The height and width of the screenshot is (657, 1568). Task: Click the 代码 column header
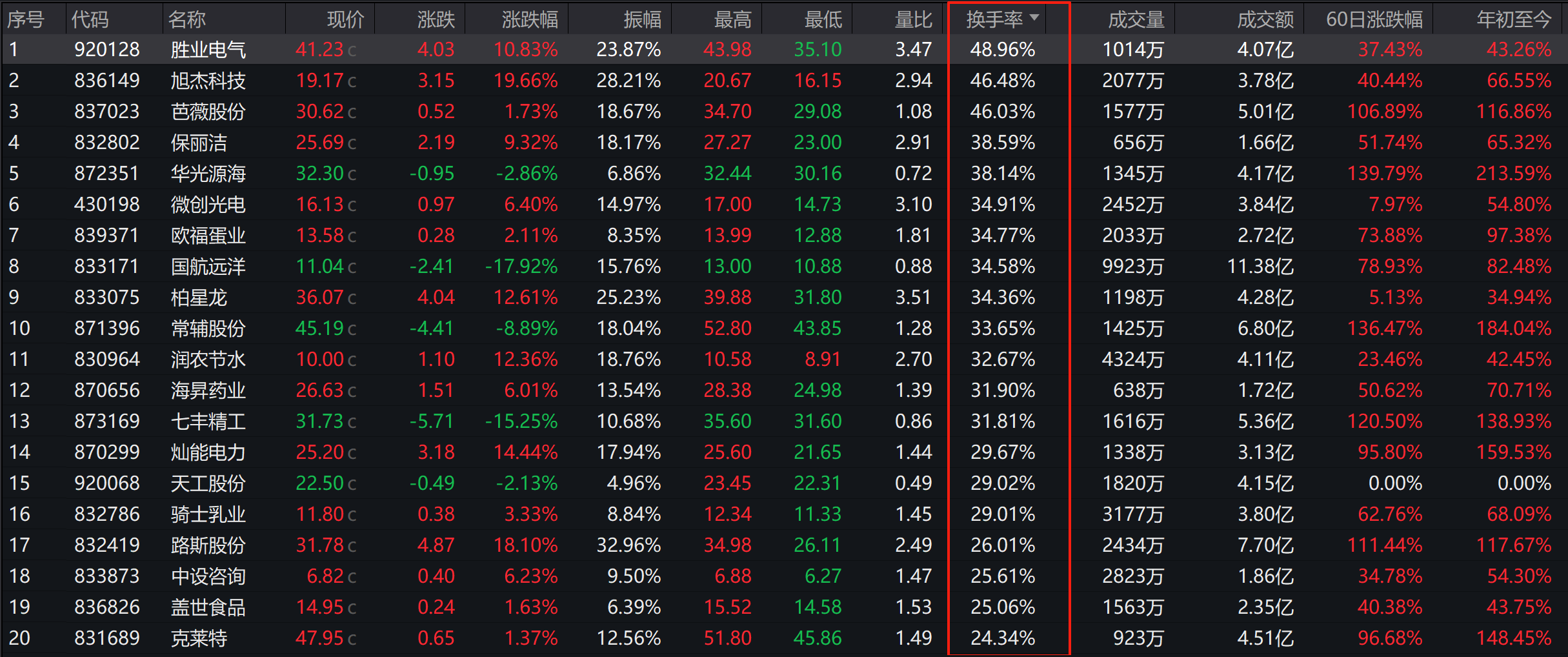(x=90, y=19)
